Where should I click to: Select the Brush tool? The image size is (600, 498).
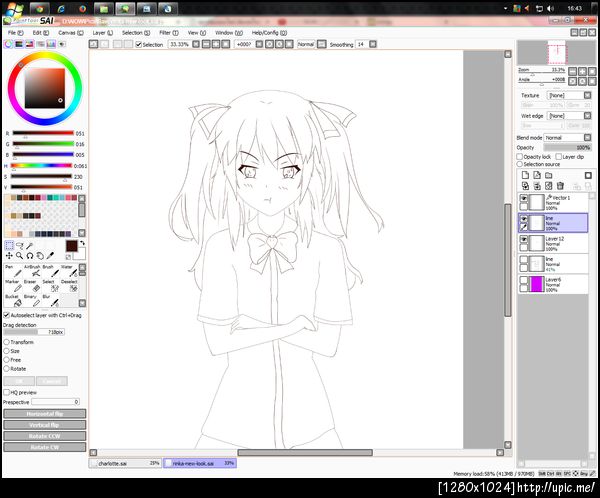tap(51, 271)
